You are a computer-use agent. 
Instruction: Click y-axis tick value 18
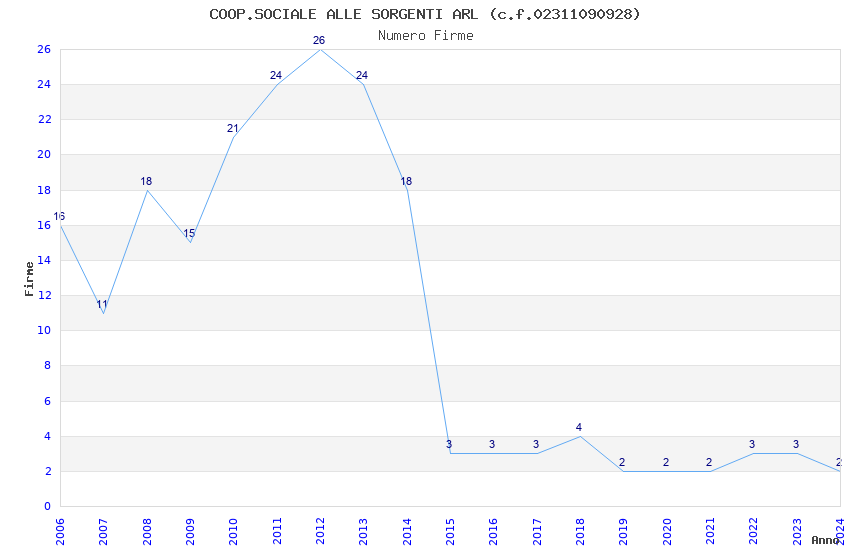coord(44,190)
